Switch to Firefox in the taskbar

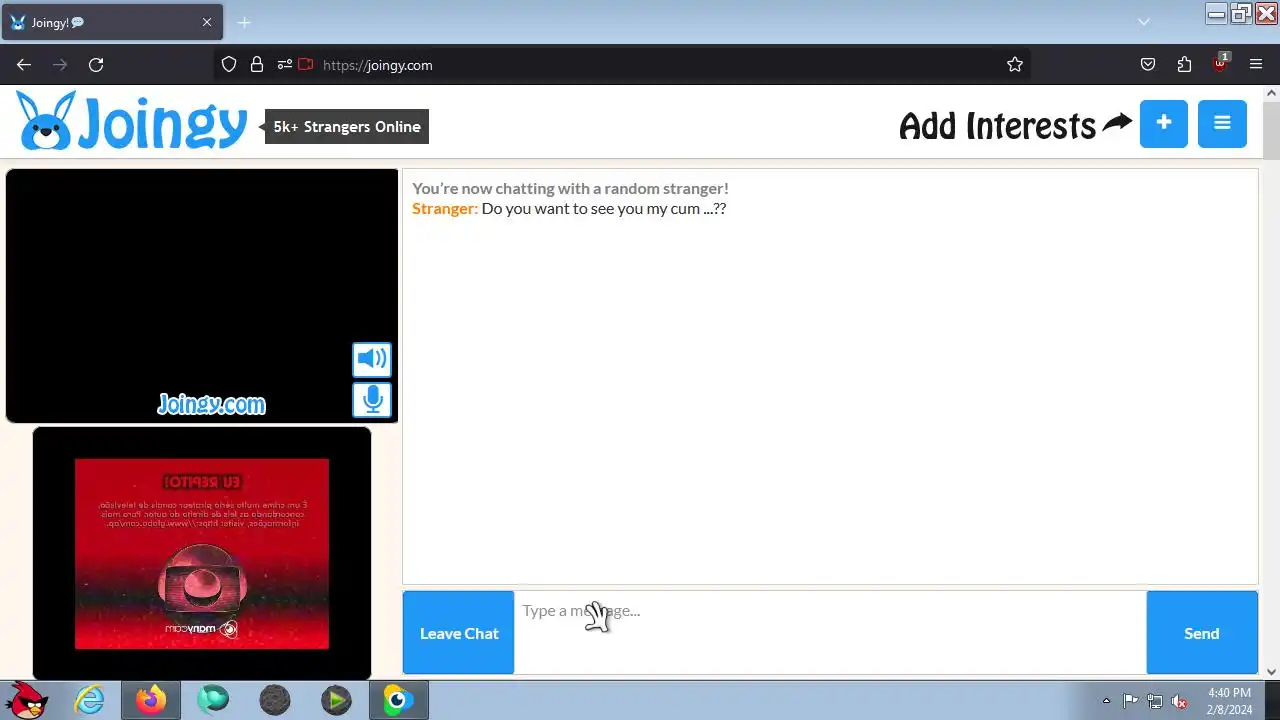[x=151, y=701]
